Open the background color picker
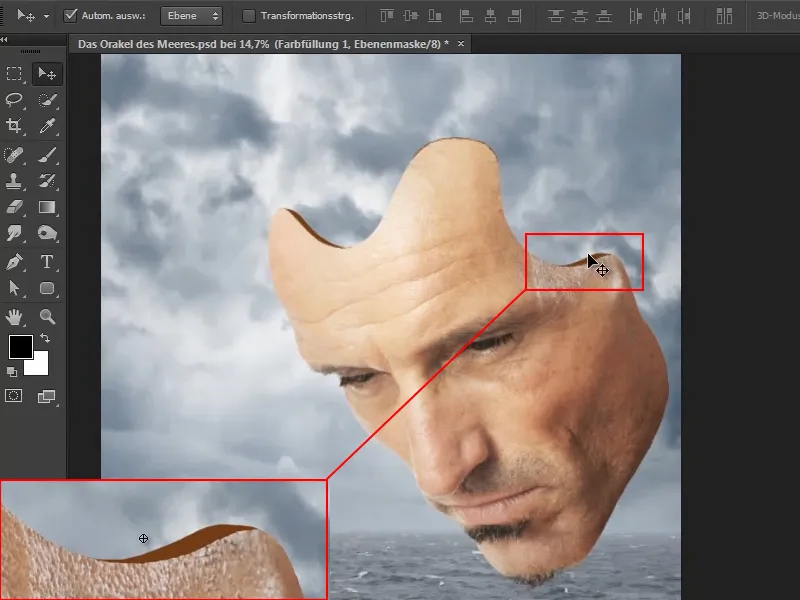Viewport: 800px width, 600px height. pyautogui.click(x=40, y=366)
